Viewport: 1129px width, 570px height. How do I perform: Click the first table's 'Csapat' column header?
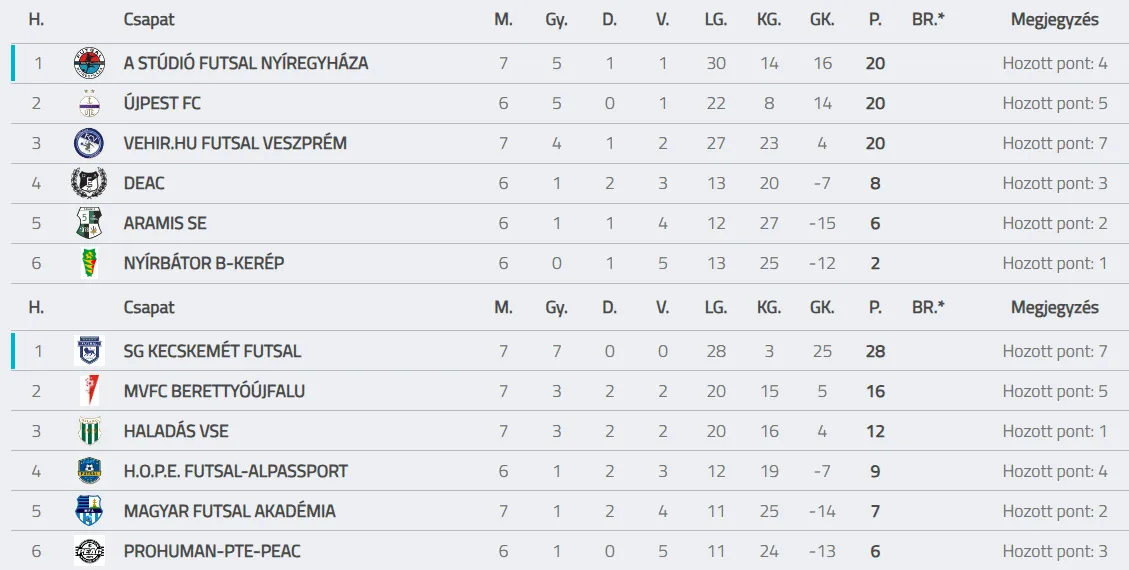[x=149, y=20]
